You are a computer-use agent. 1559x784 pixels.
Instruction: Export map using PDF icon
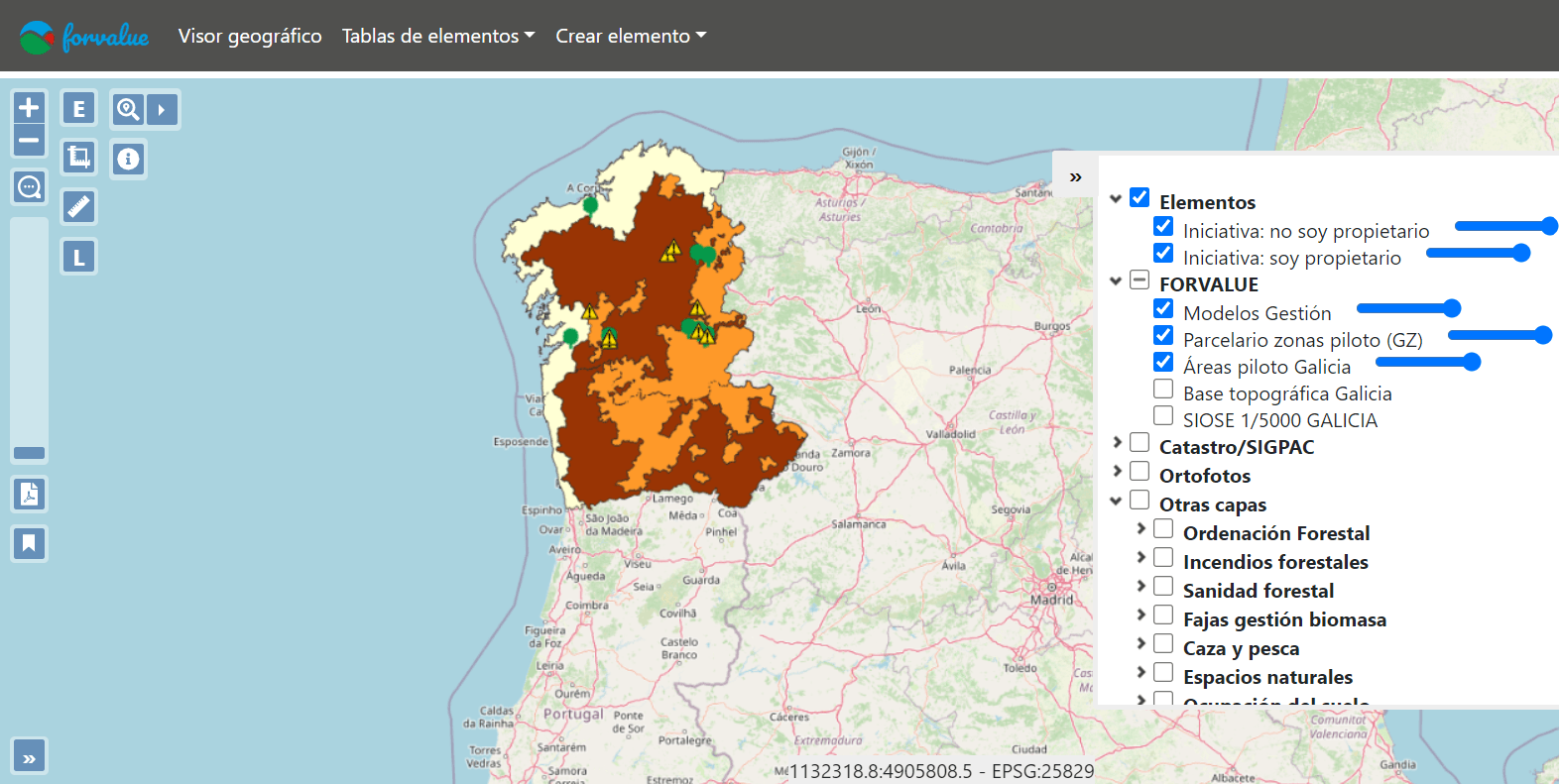click(29, 494)
